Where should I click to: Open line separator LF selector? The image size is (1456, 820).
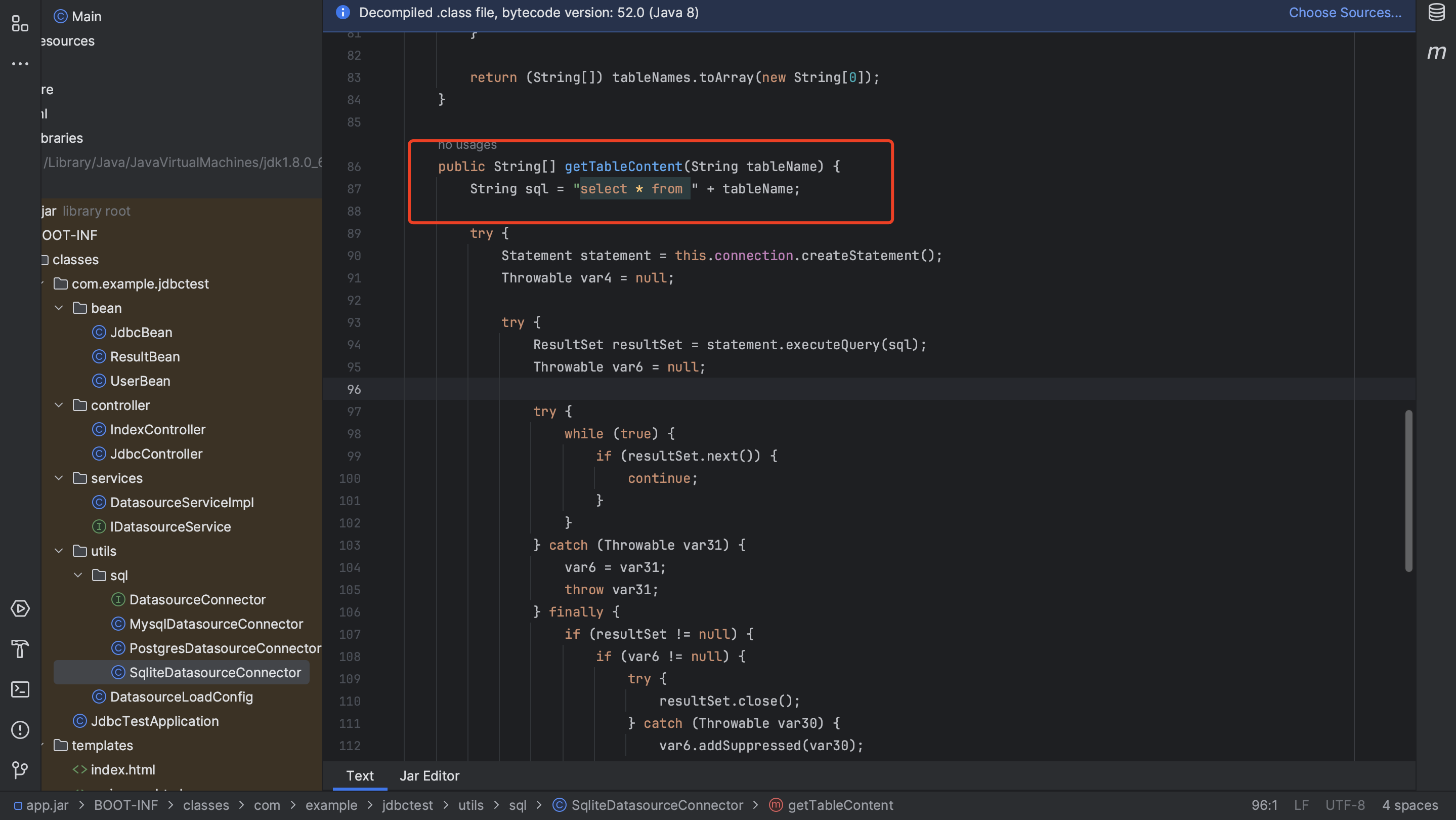coord(1301,805)
